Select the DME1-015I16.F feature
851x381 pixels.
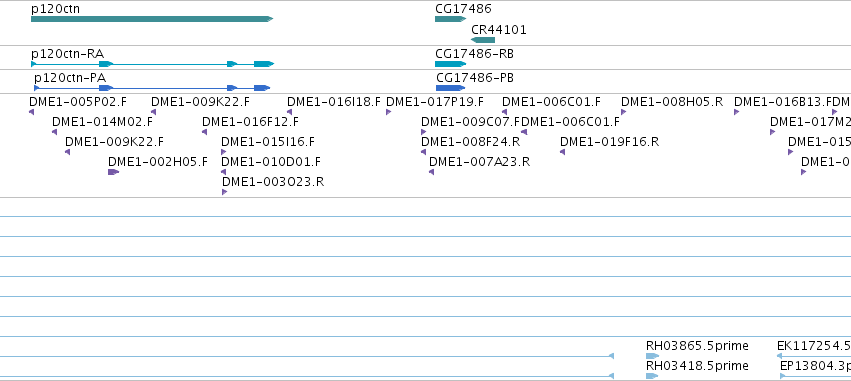click(268, 142)
